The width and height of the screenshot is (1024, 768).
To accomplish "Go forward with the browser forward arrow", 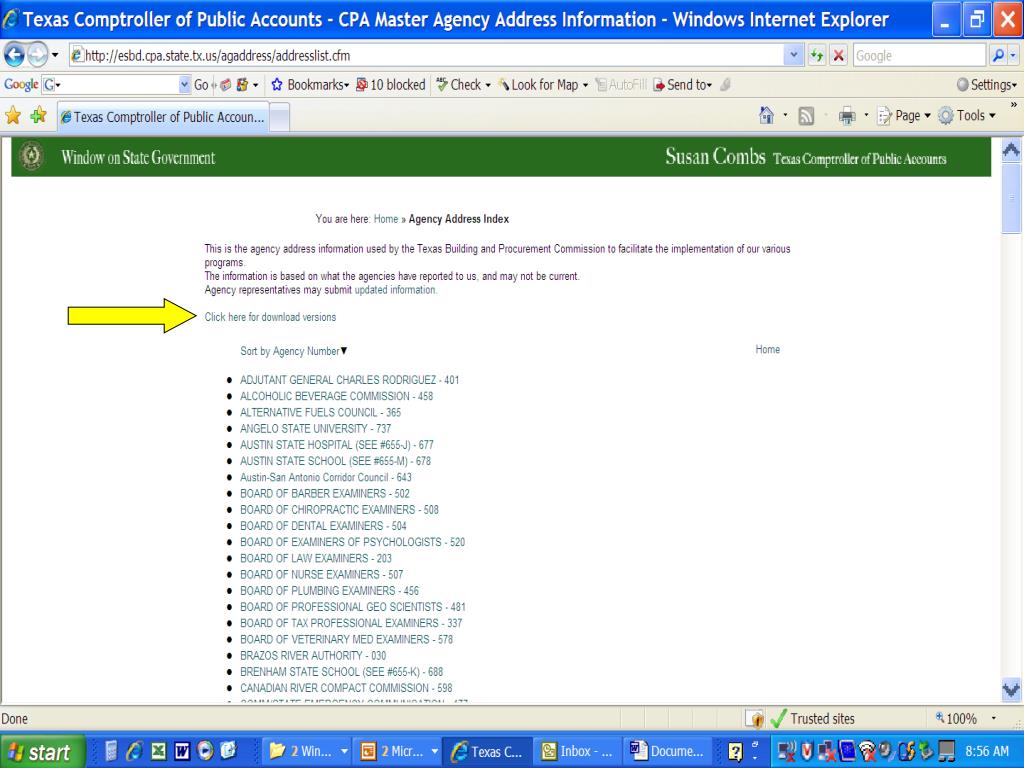I will [37, 55].
